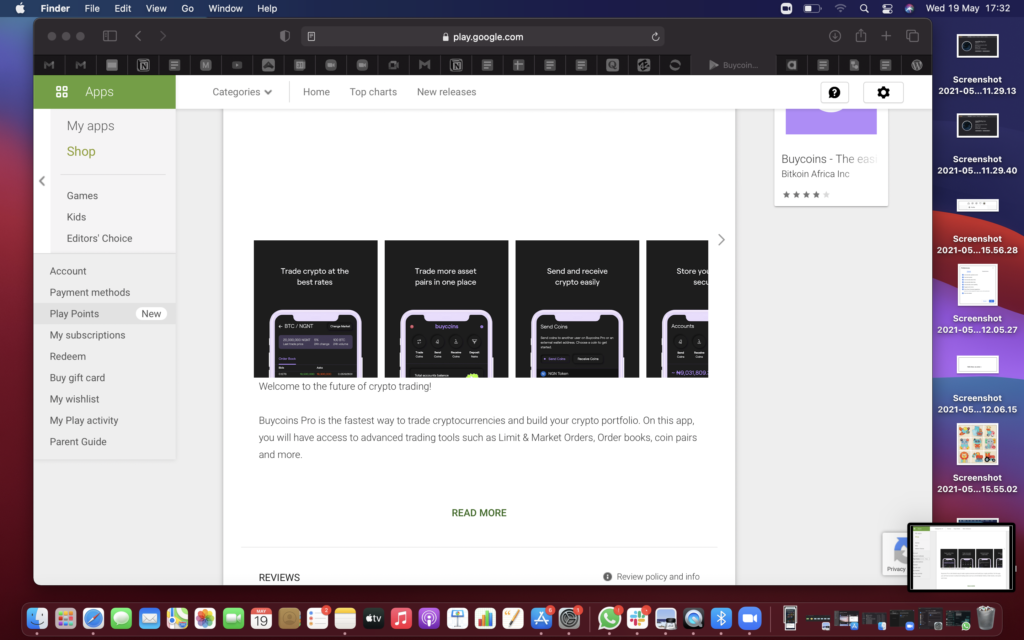Open Games section

82,195
